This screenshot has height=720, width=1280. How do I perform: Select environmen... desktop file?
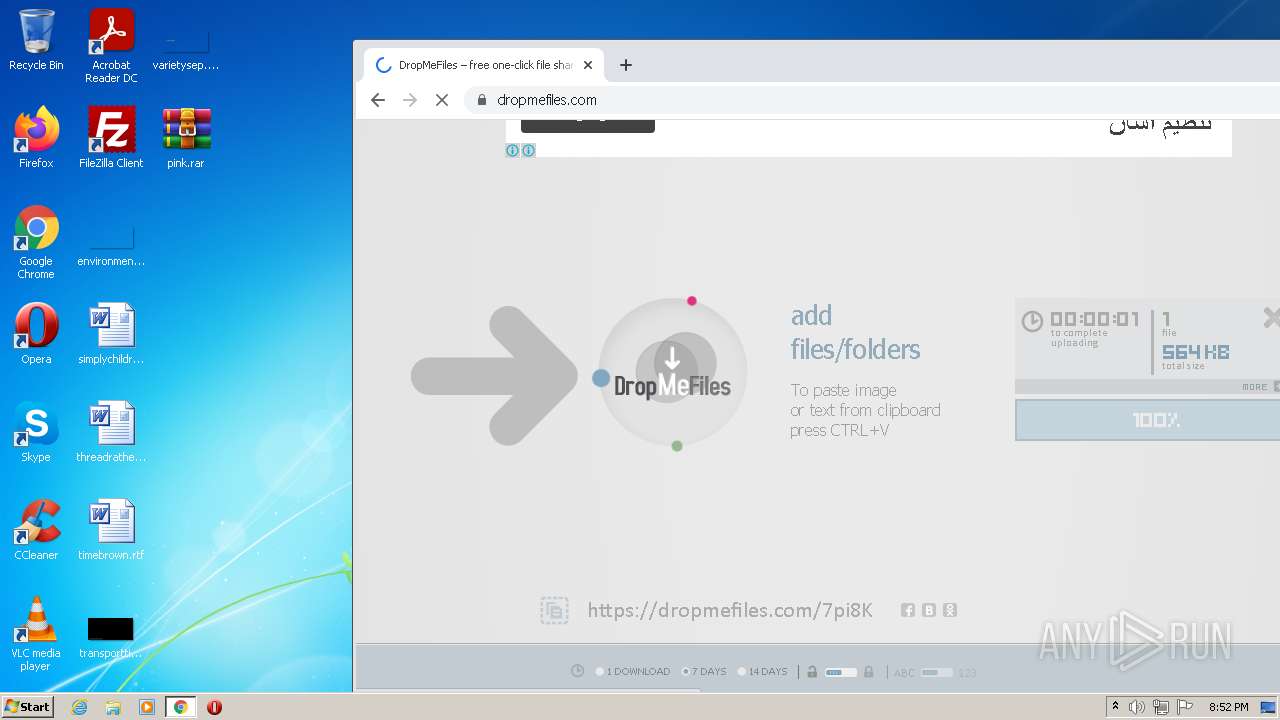click(x=111, y=244)
